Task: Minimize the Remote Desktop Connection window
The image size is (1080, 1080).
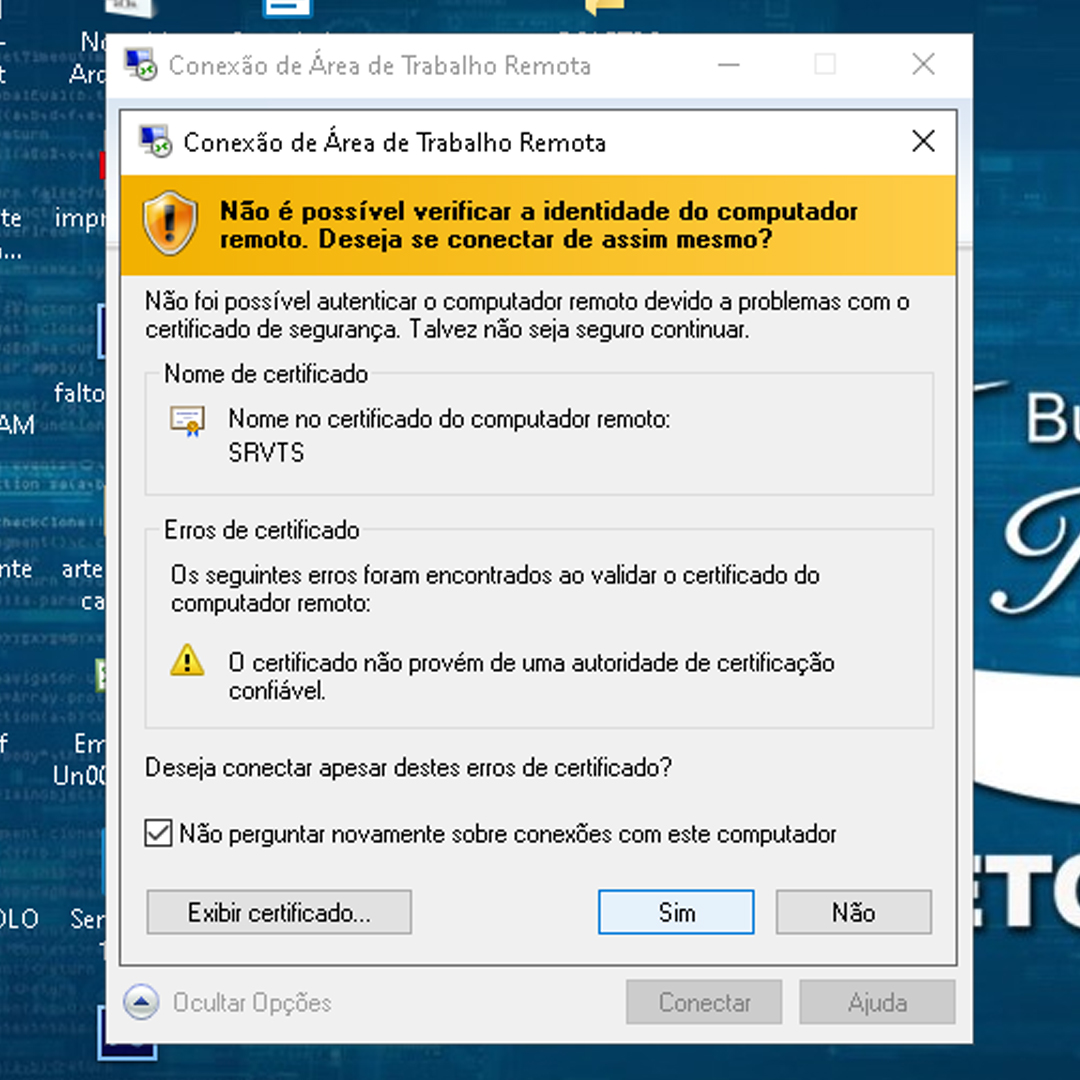Action: point(728,66)
